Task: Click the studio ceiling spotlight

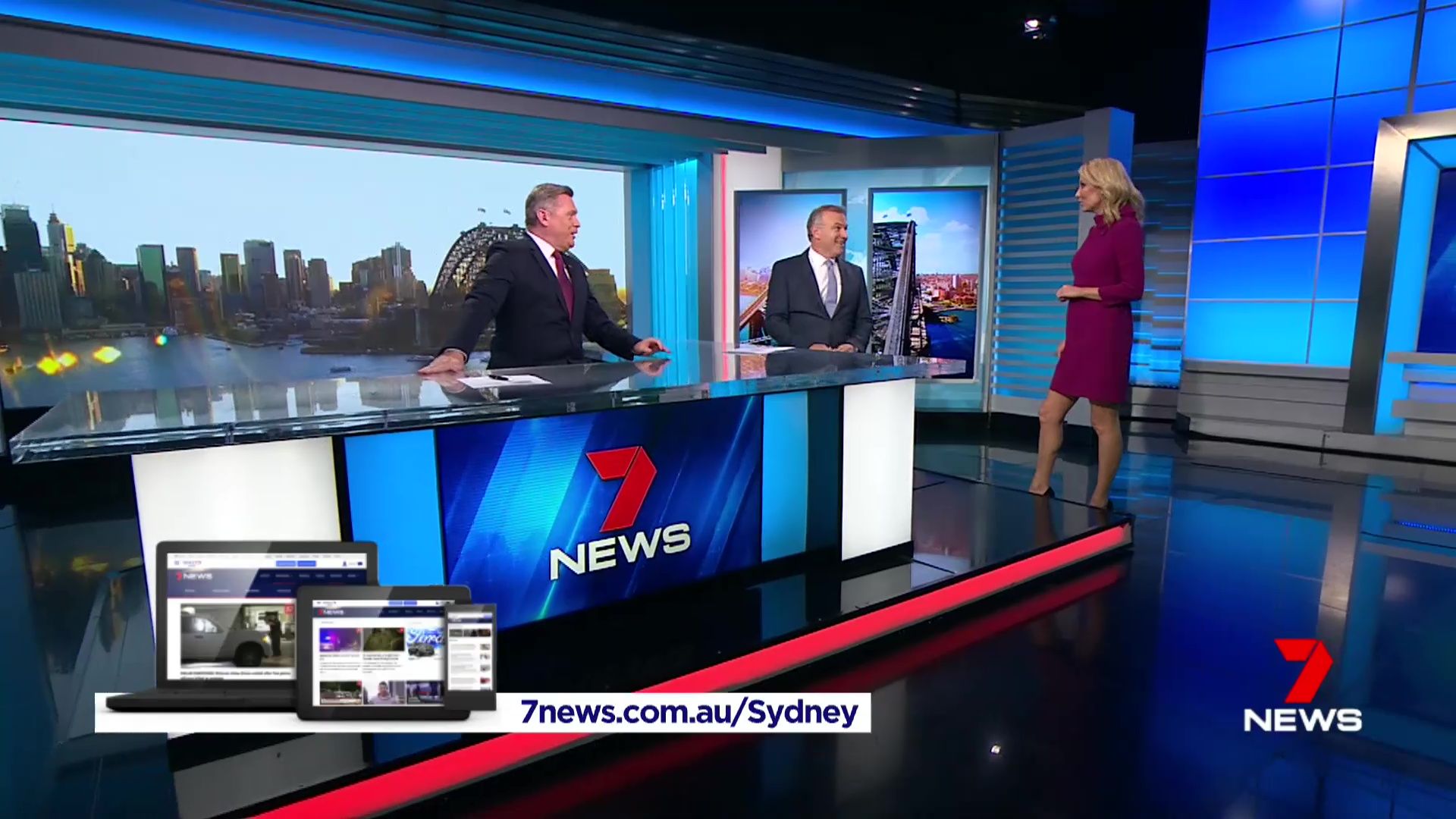Action: (x=1033, y=26)
